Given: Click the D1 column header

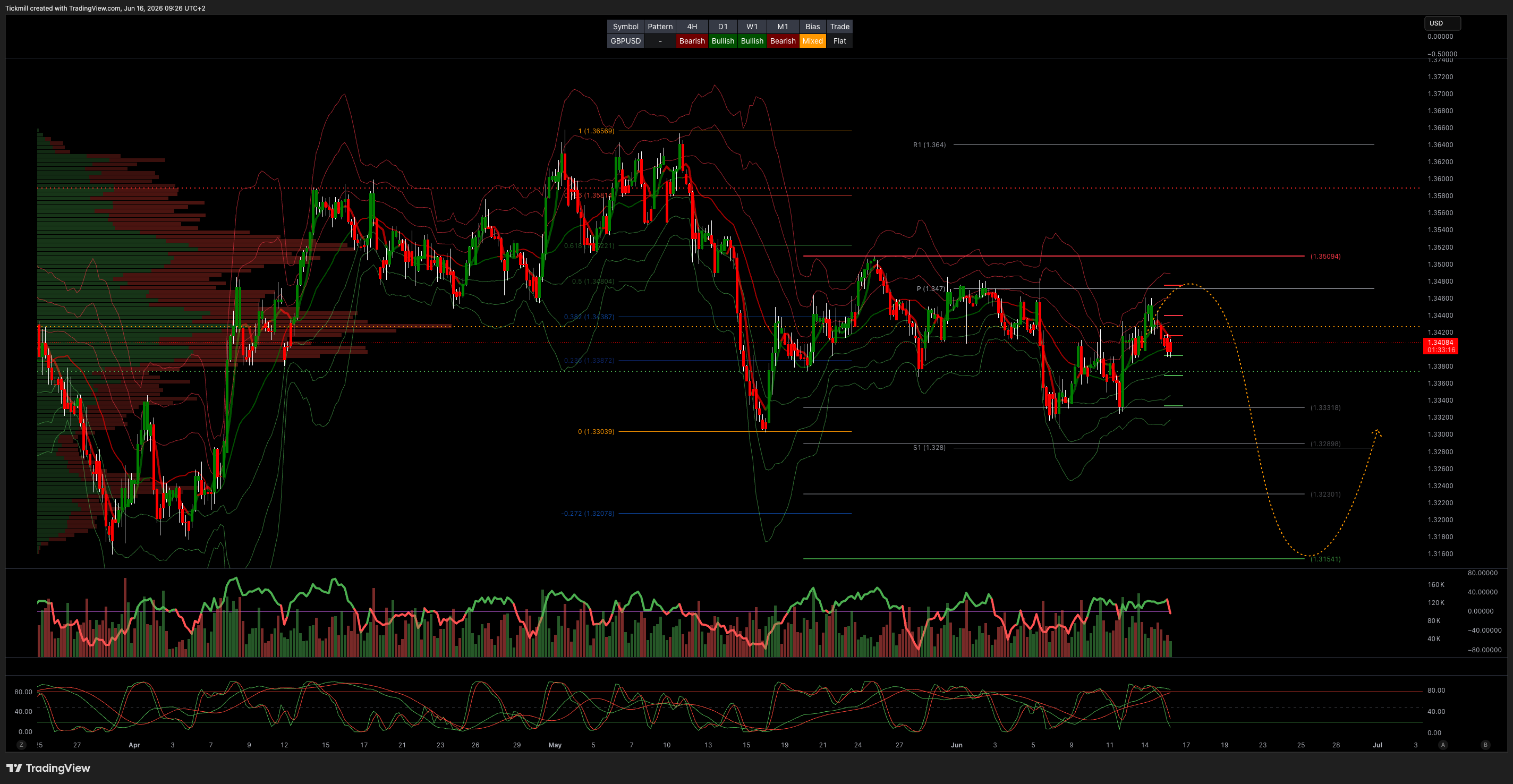Looking at the screenshot, I should point(723,27).
